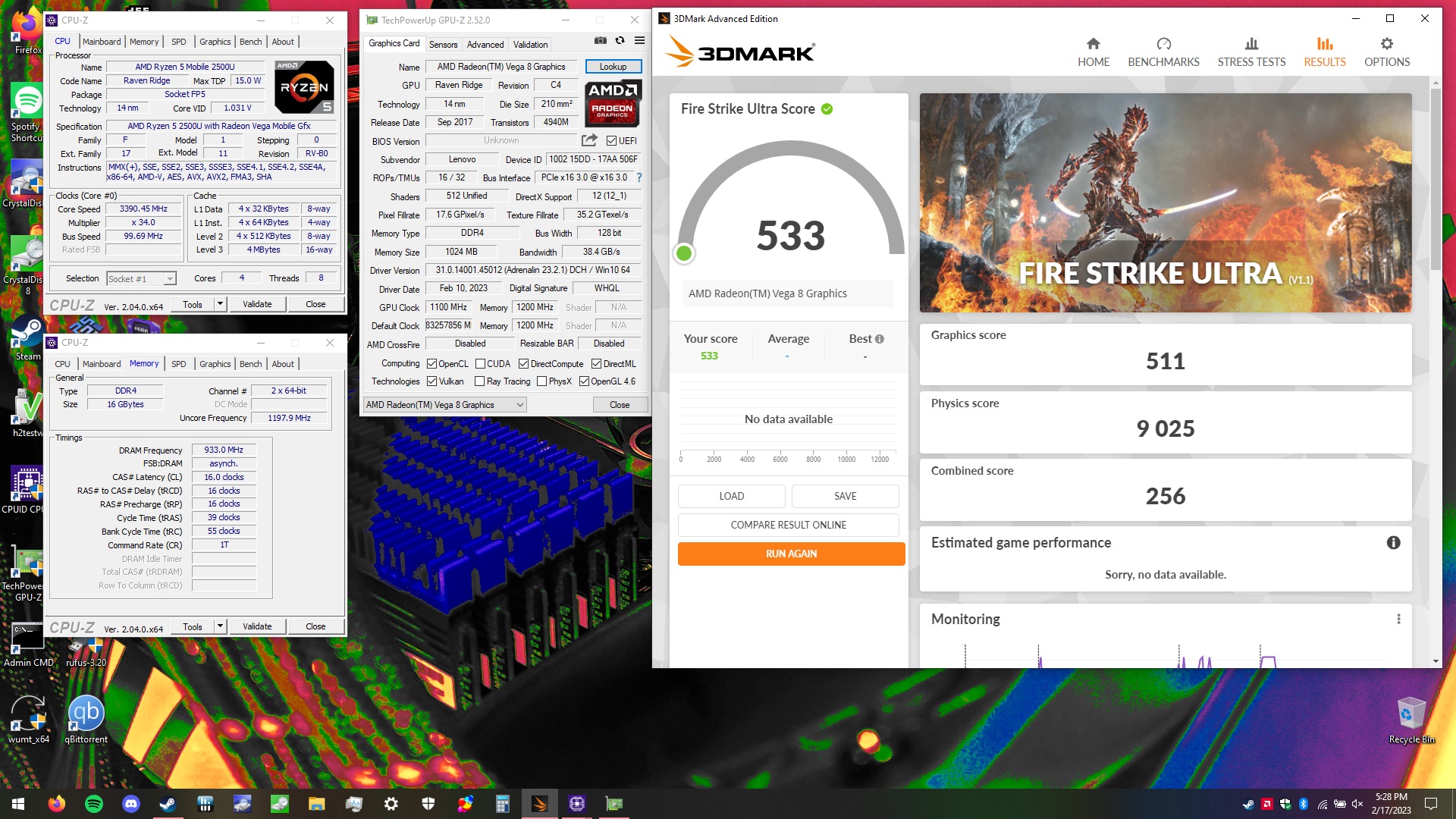The image size is (1456, 819).
Task: Switch to Graphics tab in lower CPU-Z
Action: [x=215, y=364]
